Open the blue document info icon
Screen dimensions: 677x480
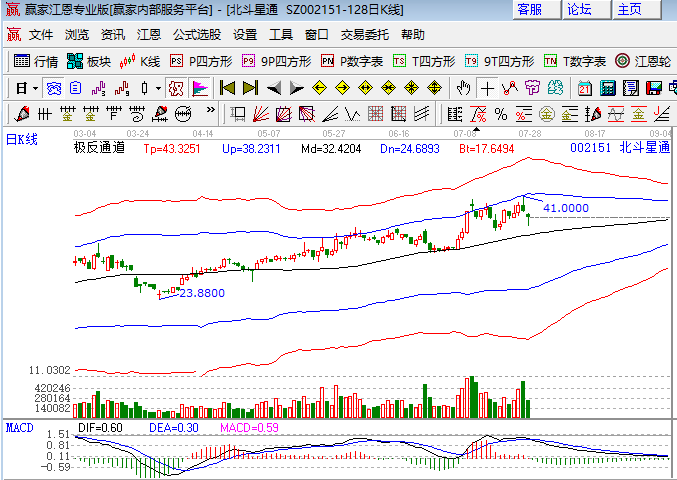coord(76,88)
